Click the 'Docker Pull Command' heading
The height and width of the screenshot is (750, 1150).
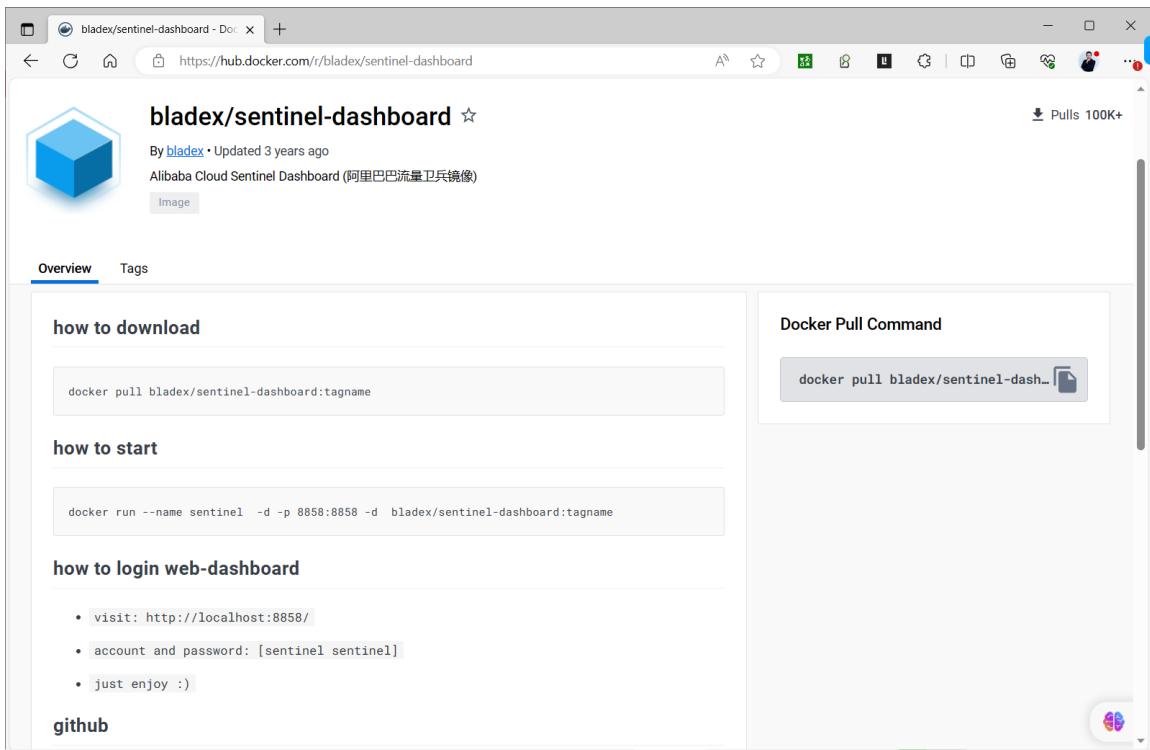coord(860,324)
